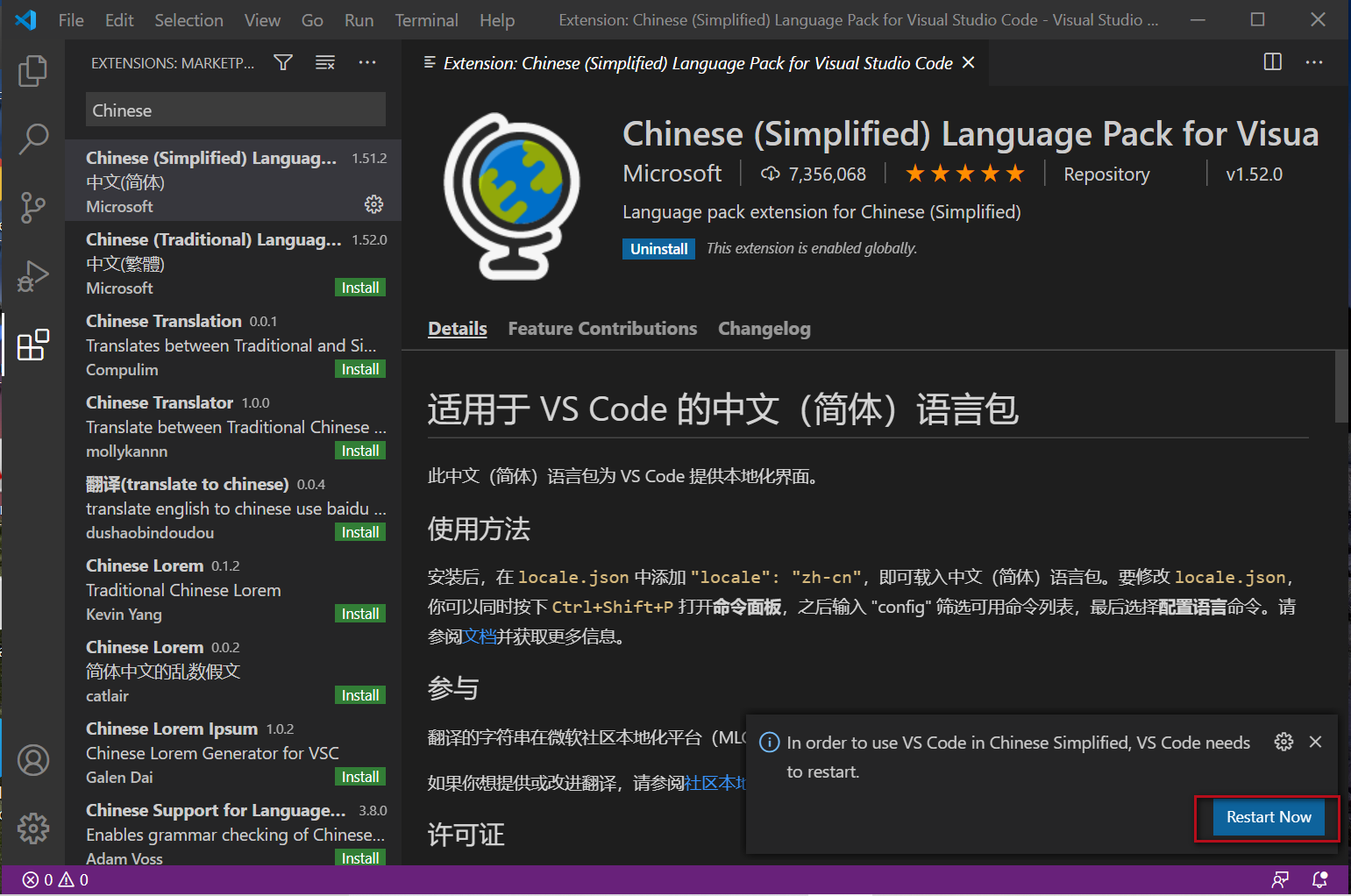Image resolution: width=1351 pixels, height=896 pixels.
Task: Install Chinese (Traditional) Language Pack
Action: [360, 288]
